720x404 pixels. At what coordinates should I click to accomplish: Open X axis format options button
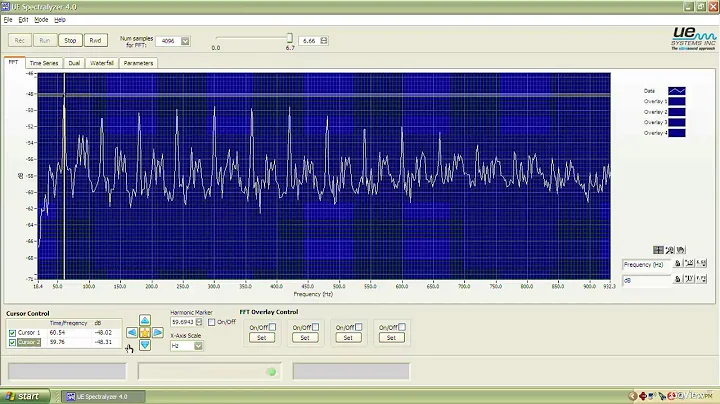point(701,263)
